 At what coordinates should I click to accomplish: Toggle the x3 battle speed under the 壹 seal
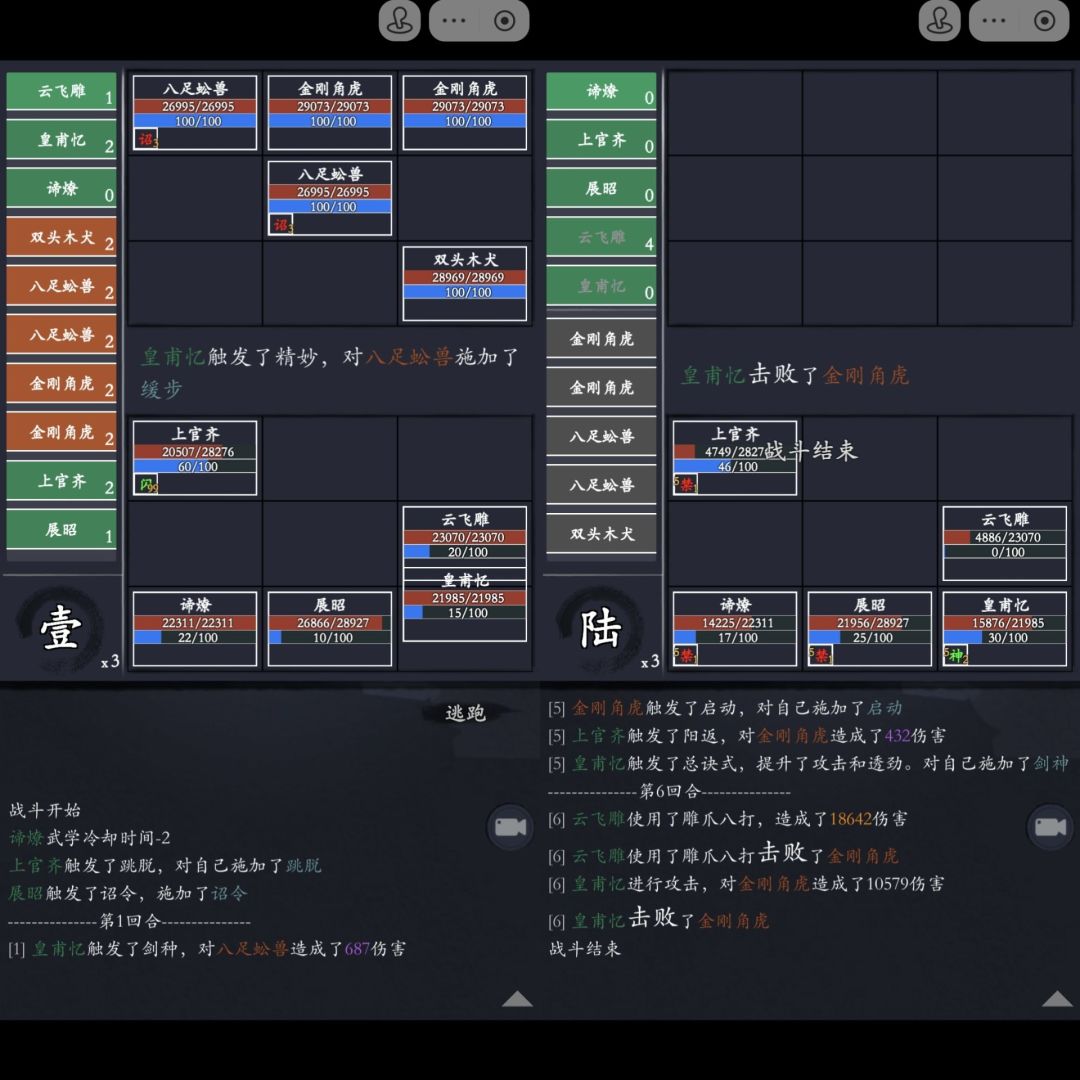tap(107, 662)
